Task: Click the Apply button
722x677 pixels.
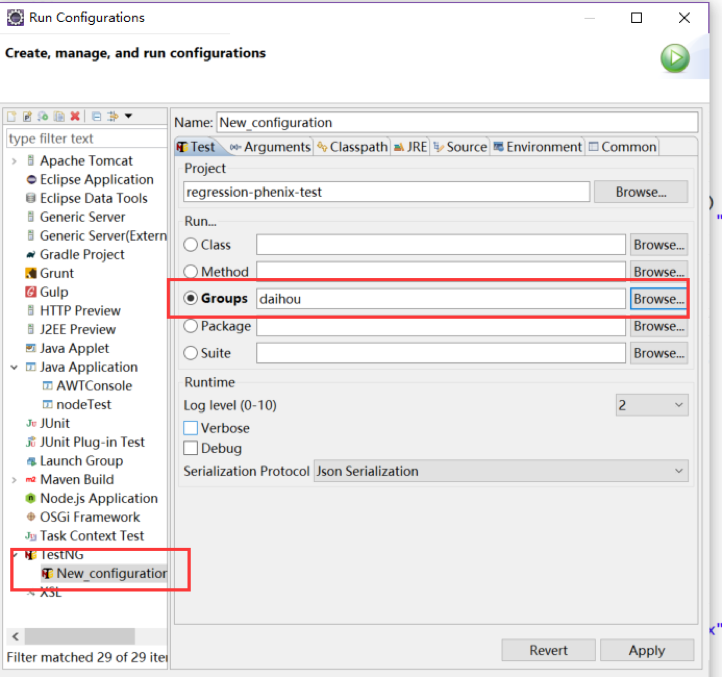Action: click(x=647, y=650)
